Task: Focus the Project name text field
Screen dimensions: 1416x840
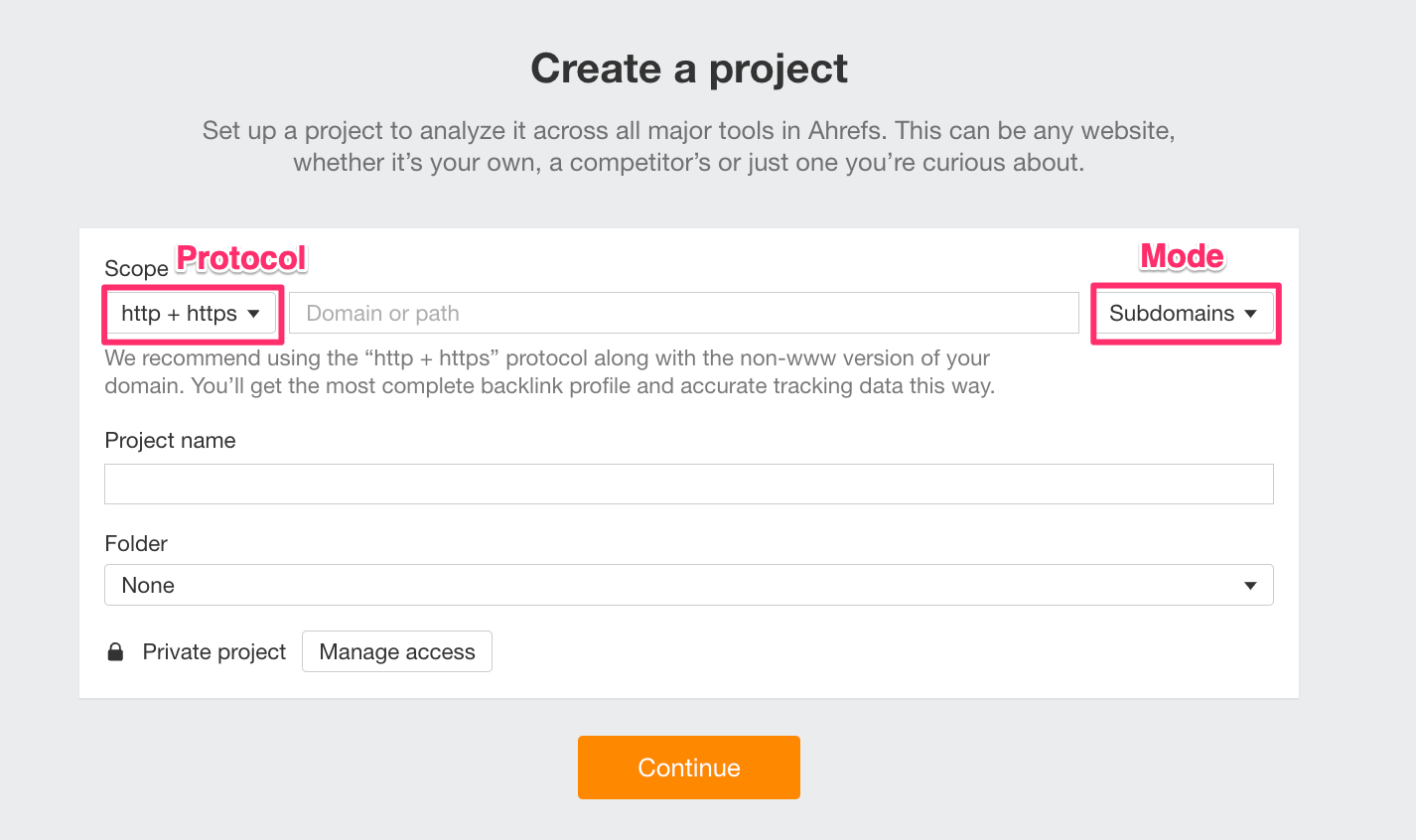Action: 688,485
